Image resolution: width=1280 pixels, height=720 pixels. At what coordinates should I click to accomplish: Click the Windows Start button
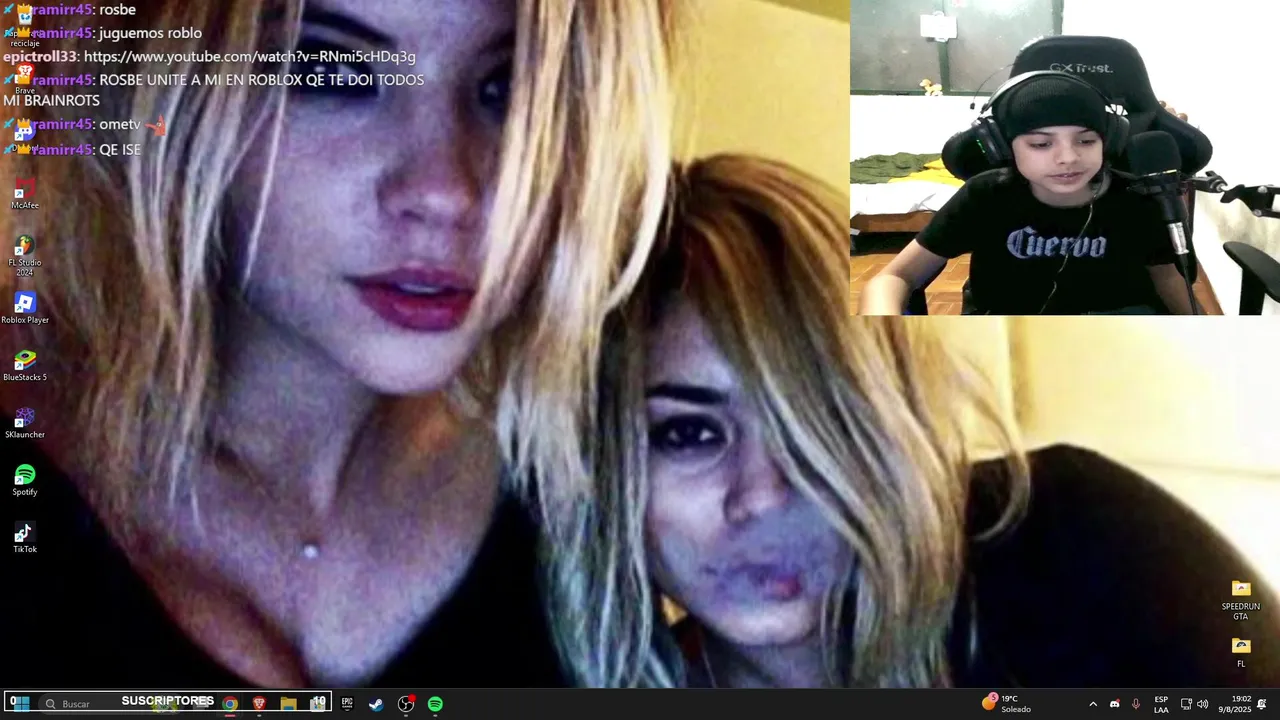click(19, 703)
